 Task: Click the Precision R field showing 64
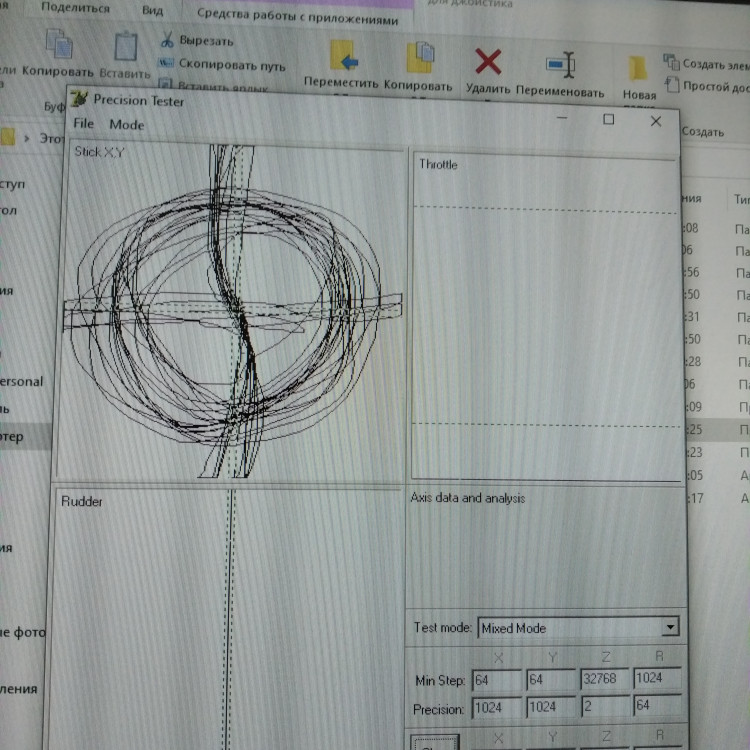tap(657, 705)
